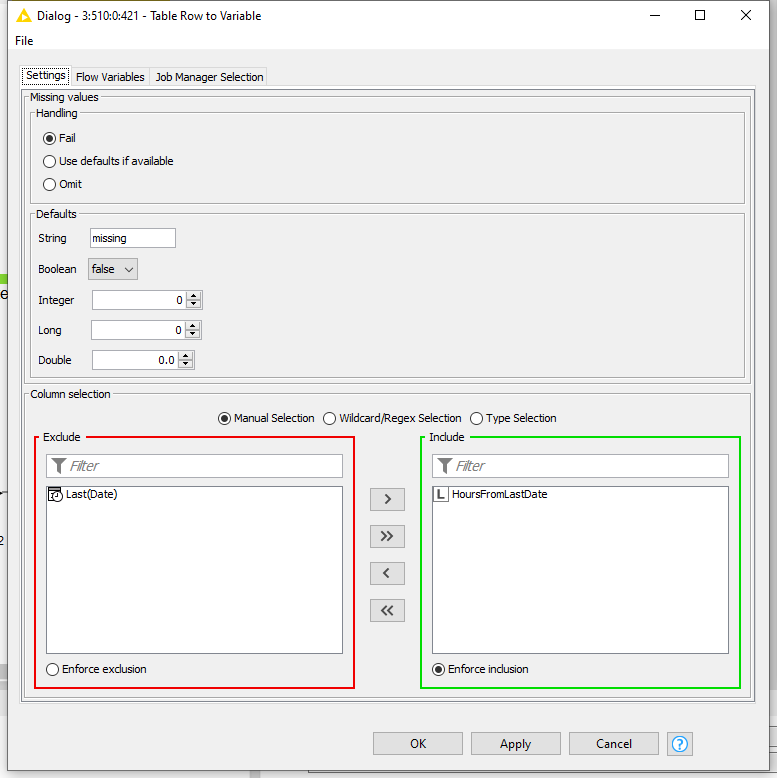Select Wildcard/Regex Selection mode
Image resolution: width=777 pixels, height=778 pixels.
[330, 418]
